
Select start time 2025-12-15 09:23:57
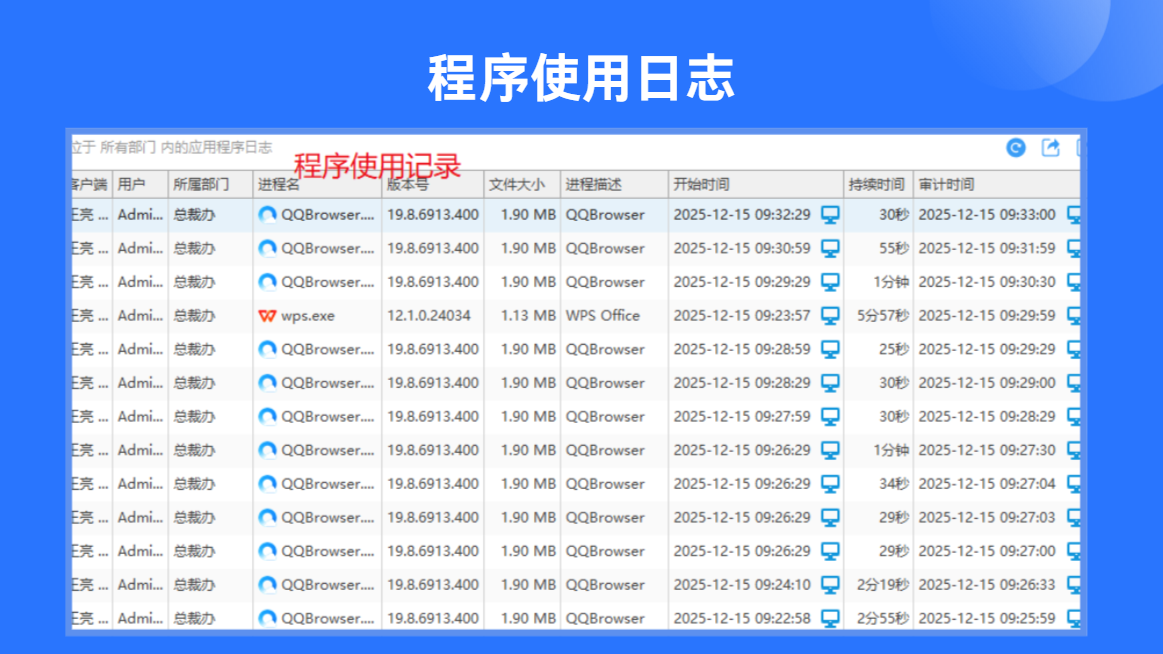click(742, 316)
